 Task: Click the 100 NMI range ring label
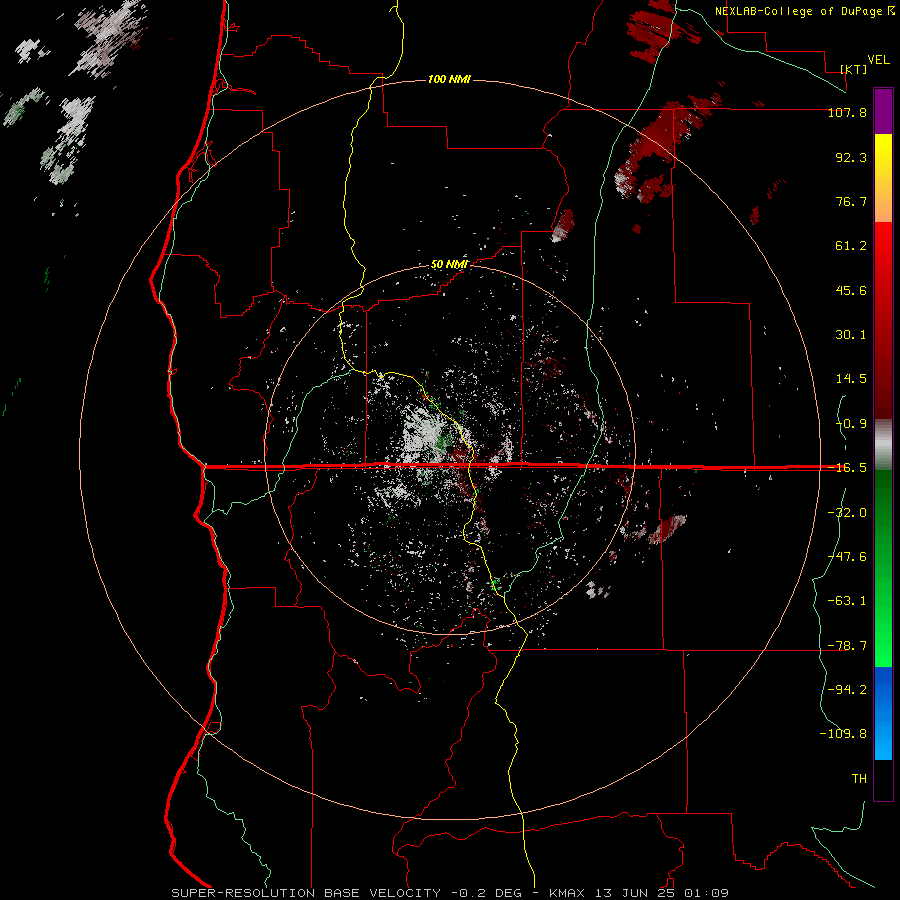click(x=449, y=79)
